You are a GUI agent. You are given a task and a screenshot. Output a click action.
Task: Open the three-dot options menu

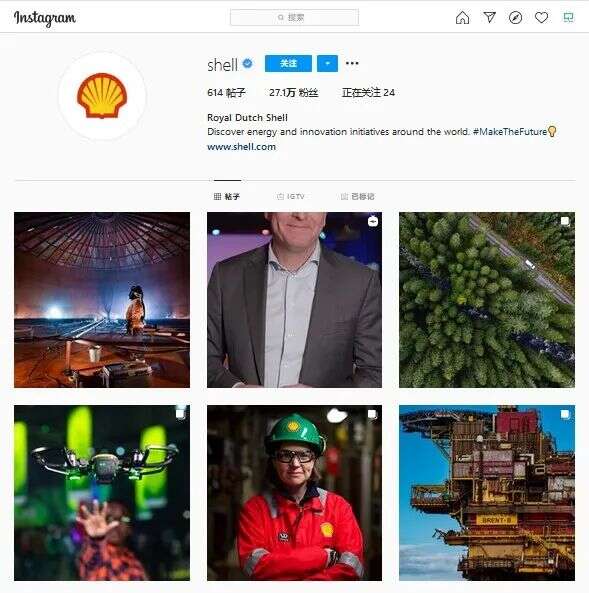tap(352, 63)
